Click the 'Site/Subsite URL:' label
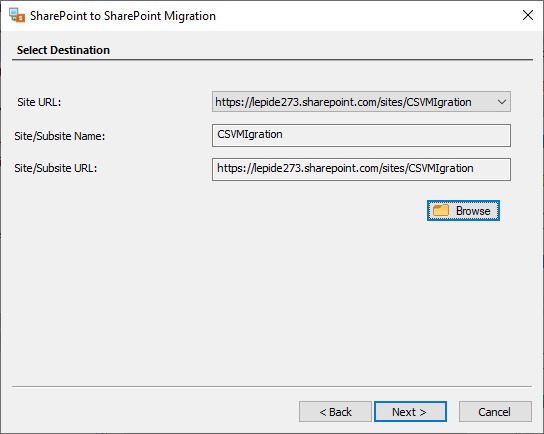 tap(56, 168)
